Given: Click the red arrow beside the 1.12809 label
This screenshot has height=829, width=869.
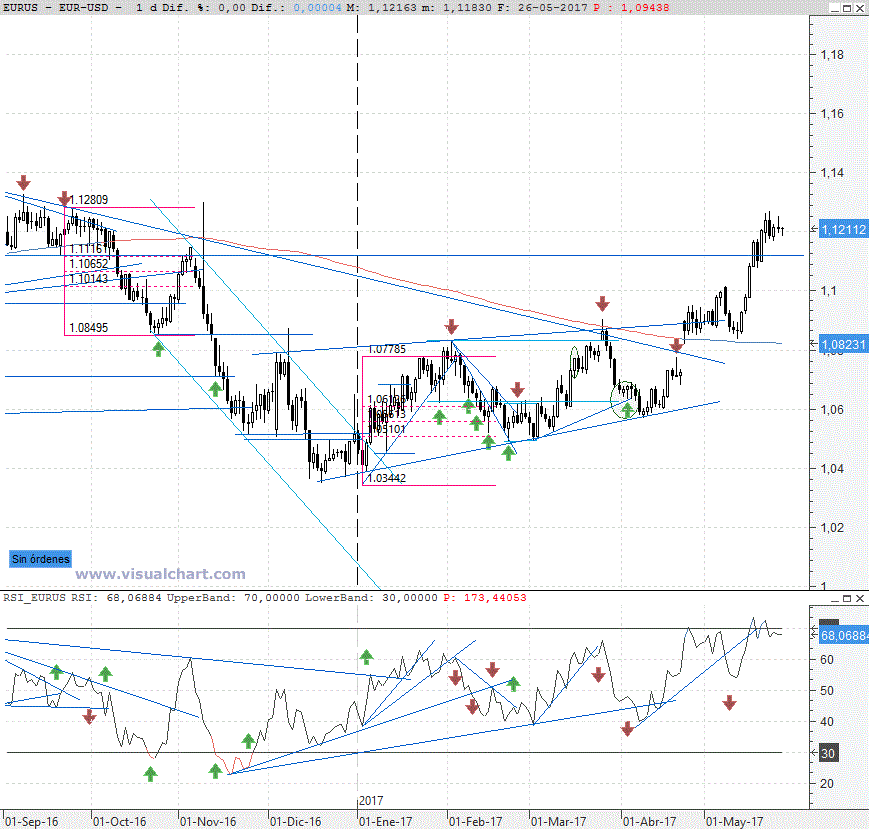Looking at the screenshot, I should coord(65,198).
